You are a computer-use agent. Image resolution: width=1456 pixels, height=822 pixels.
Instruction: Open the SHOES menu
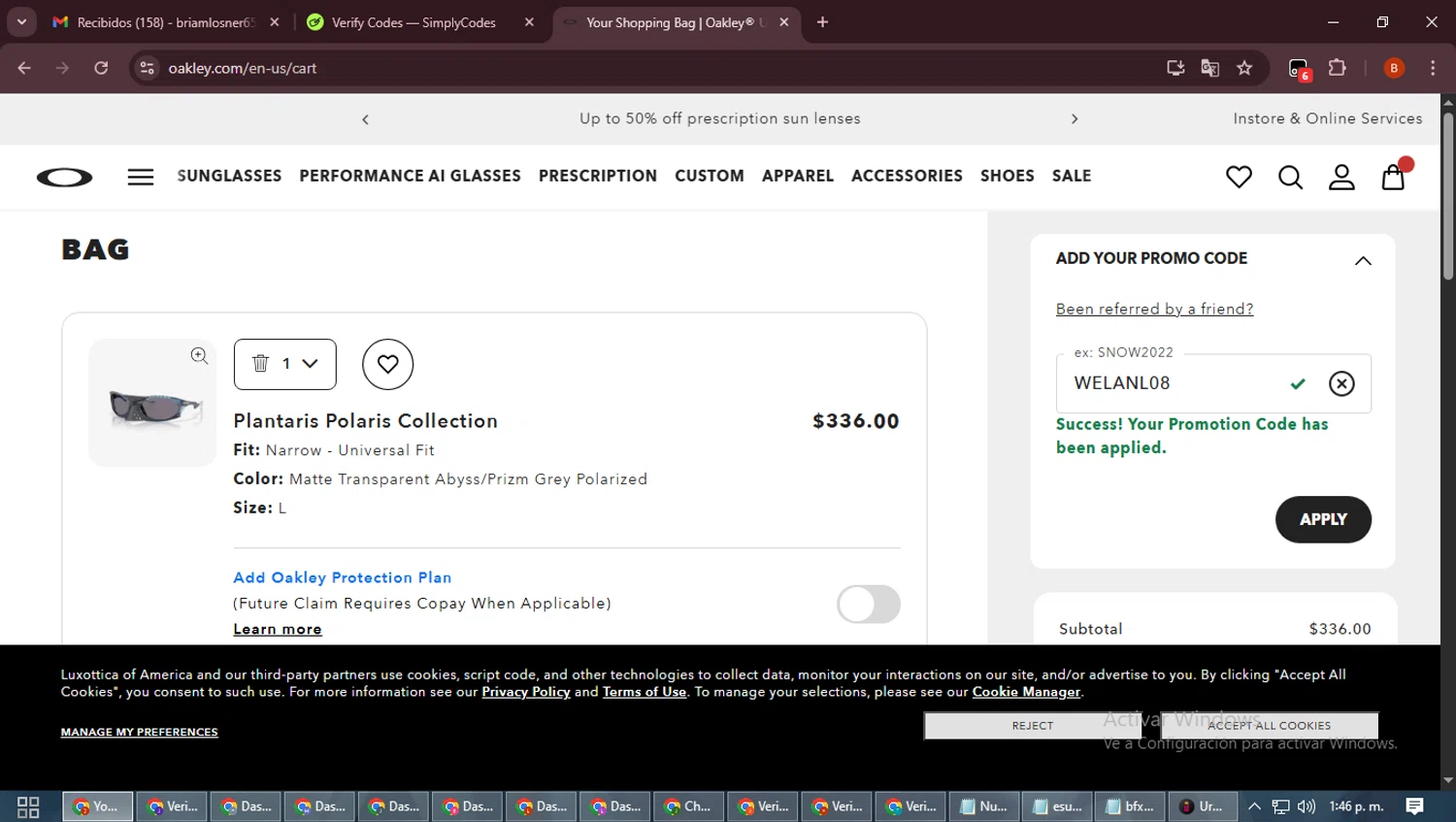(x=1008, y=176)
